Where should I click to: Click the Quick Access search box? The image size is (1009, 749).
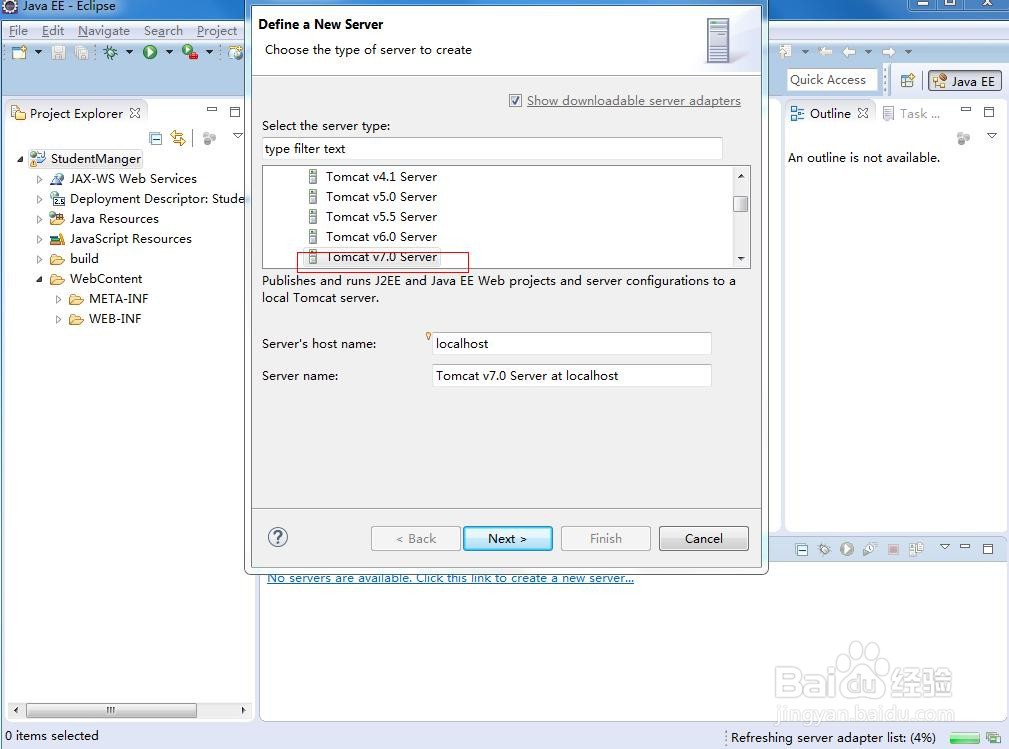pos(831,80)
